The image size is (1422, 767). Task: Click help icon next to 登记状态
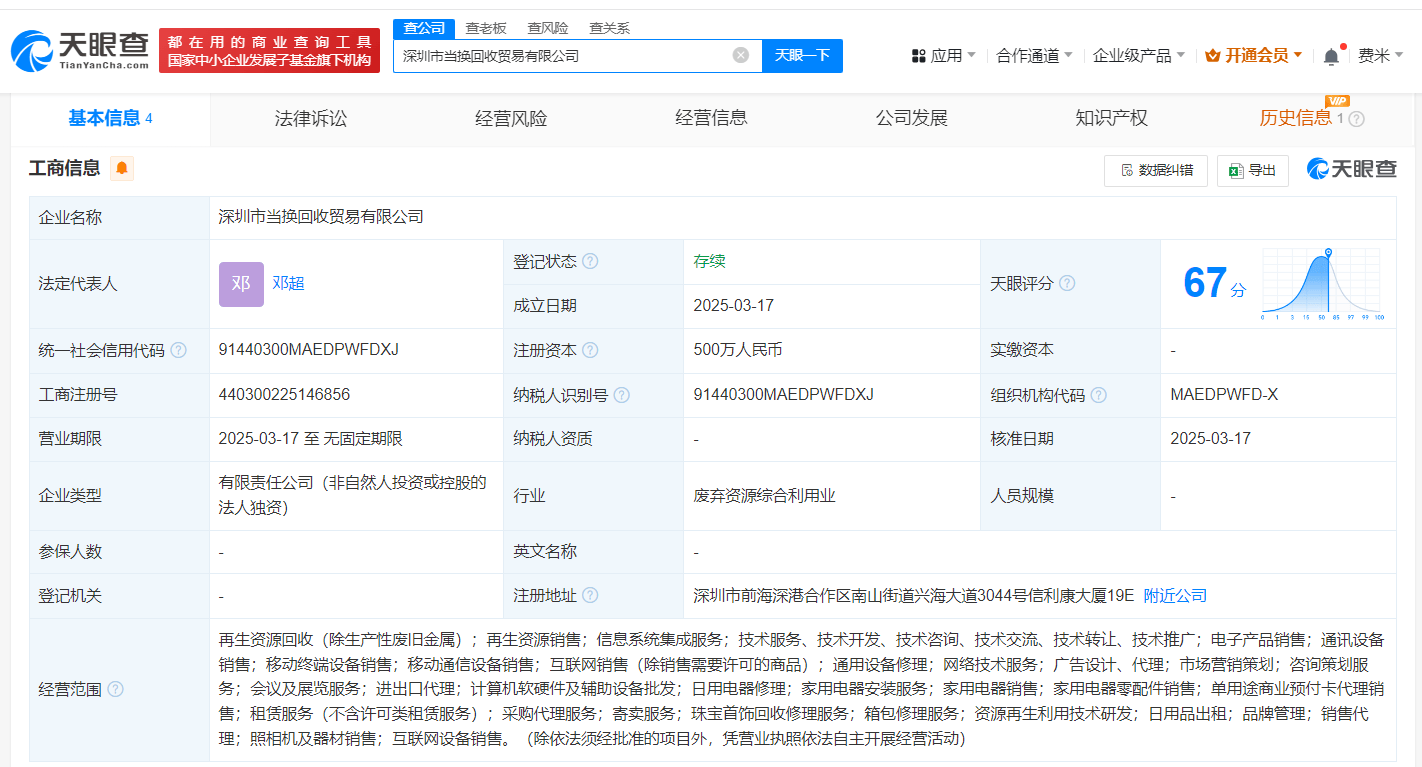pyautogui.click(x=590, y=261)
